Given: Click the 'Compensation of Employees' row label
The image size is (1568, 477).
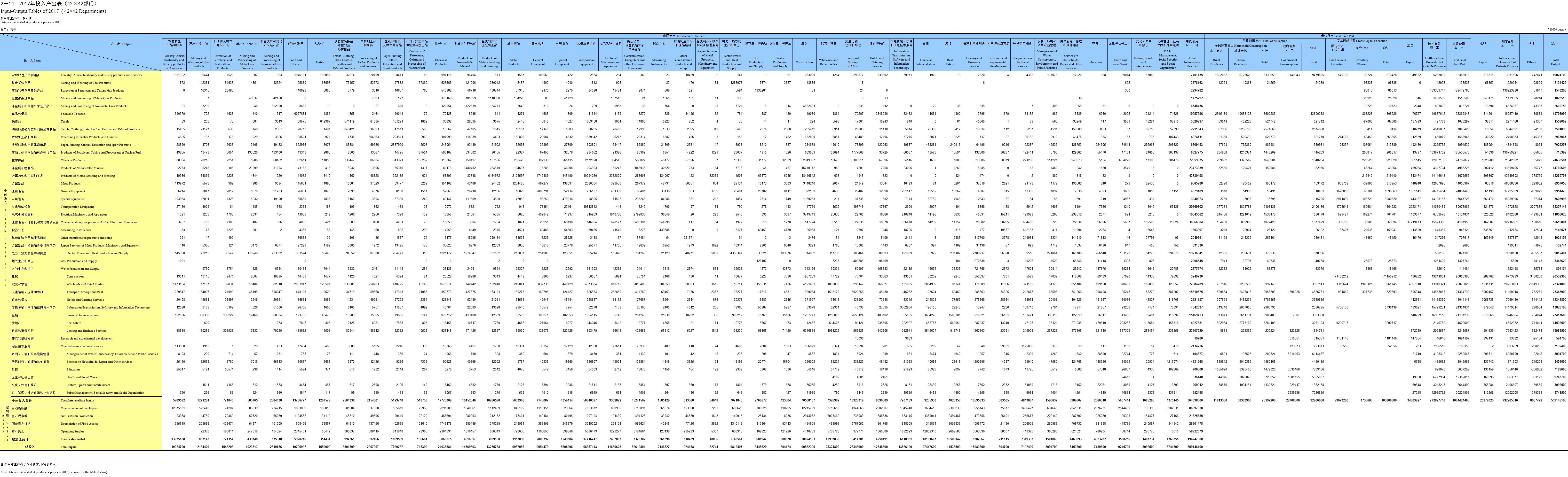Looking at the screenshot, I should 79,408.
